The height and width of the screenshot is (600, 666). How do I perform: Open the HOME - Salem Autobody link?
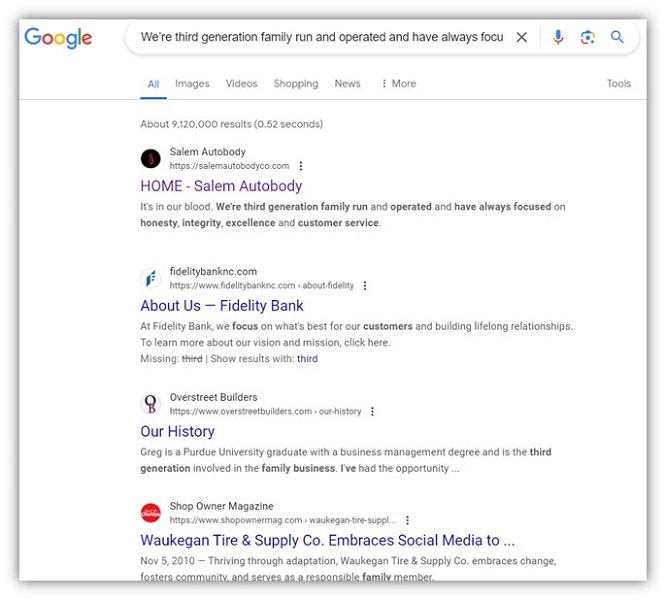[x=221, y=186]
